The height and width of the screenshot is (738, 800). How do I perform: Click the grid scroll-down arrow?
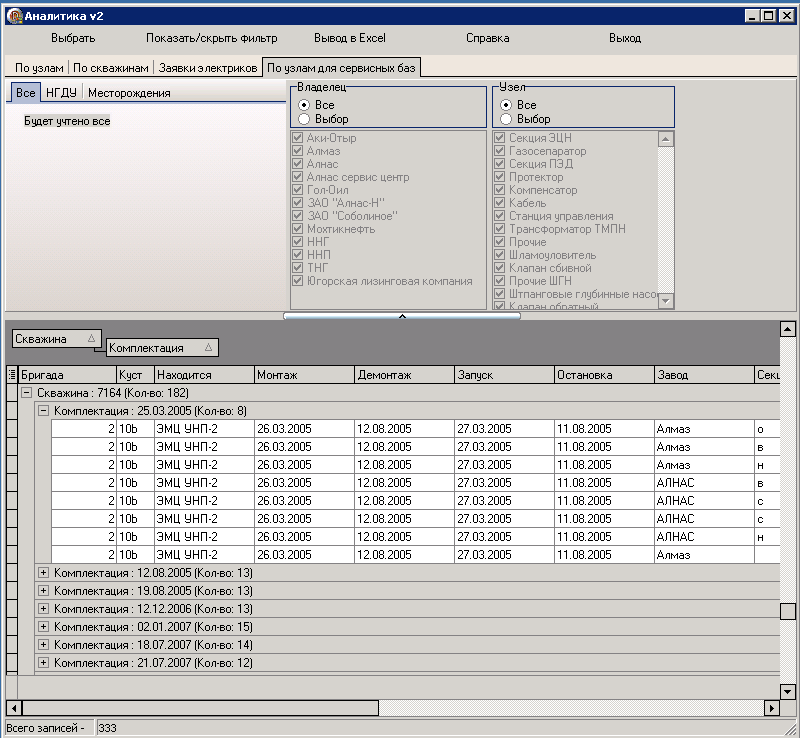(788, 692)
